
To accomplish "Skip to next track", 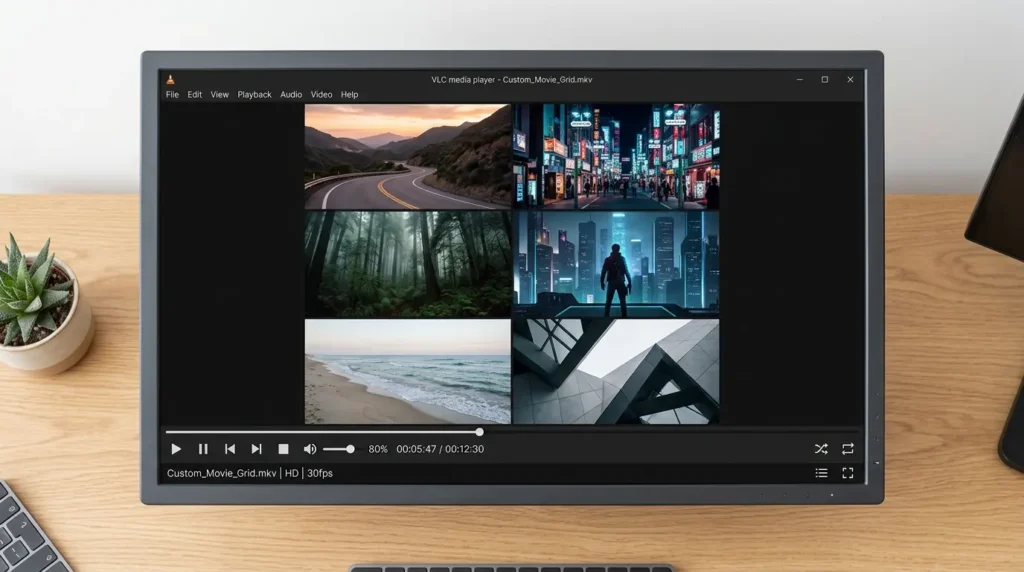I will 257,449.
